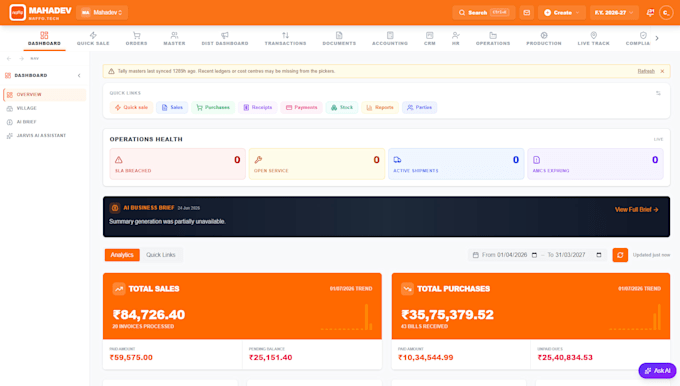Collapse the Dashboard sidebar with chevron
The height and width of the screenshot is (386, 680).
[79, 75]
